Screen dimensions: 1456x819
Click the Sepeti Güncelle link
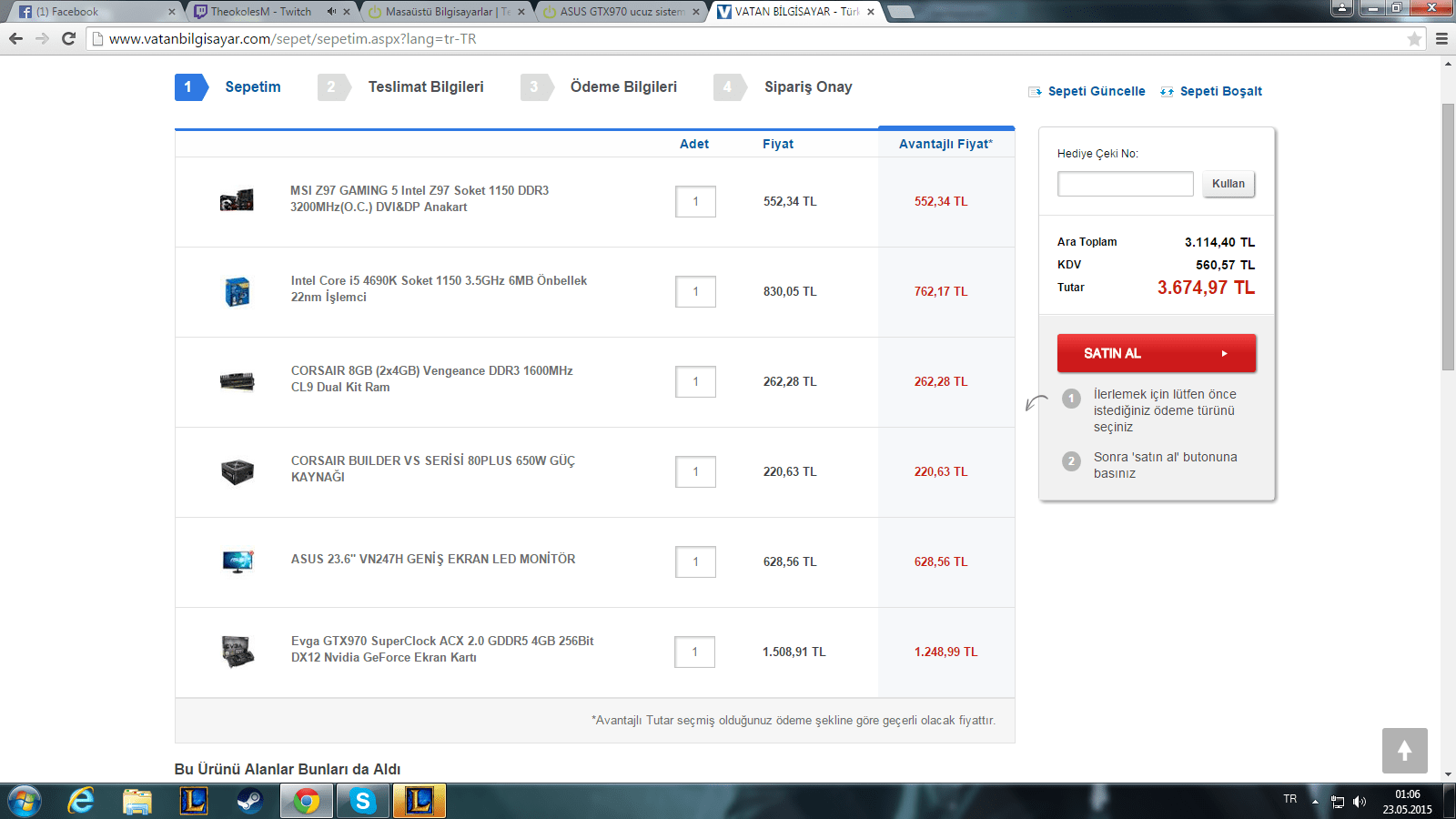click(1097, 92)
